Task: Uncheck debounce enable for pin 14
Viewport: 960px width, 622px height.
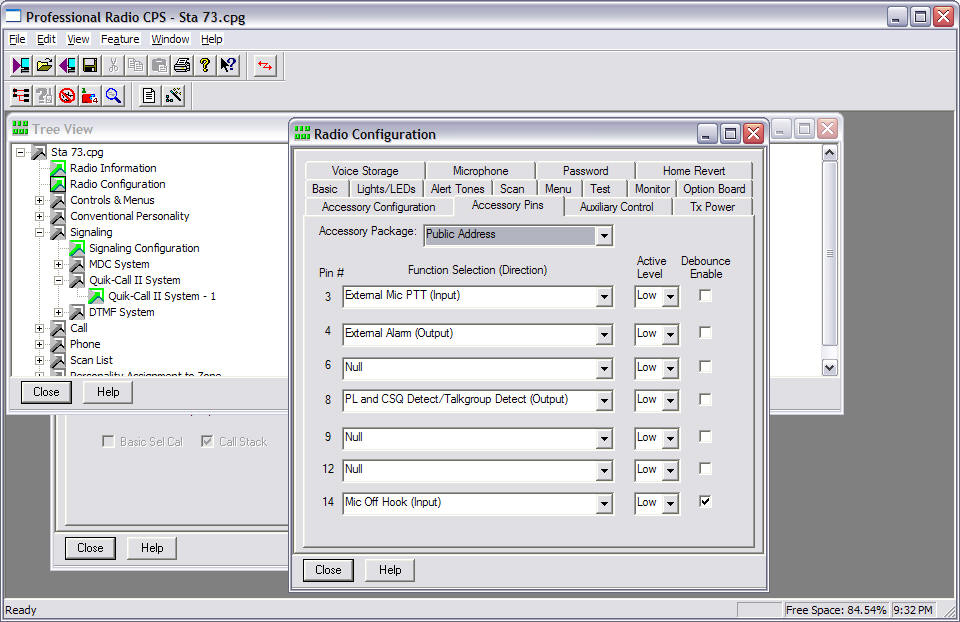Action: [706, 502]
